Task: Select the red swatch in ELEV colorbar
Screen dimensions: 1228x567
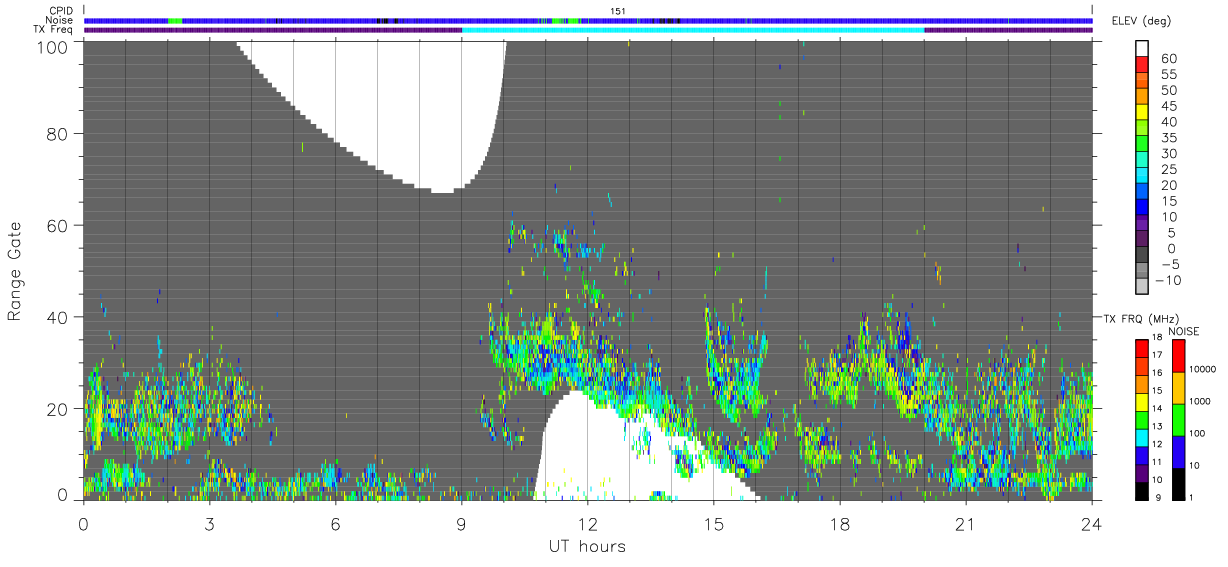Action: pos(1143,66)
